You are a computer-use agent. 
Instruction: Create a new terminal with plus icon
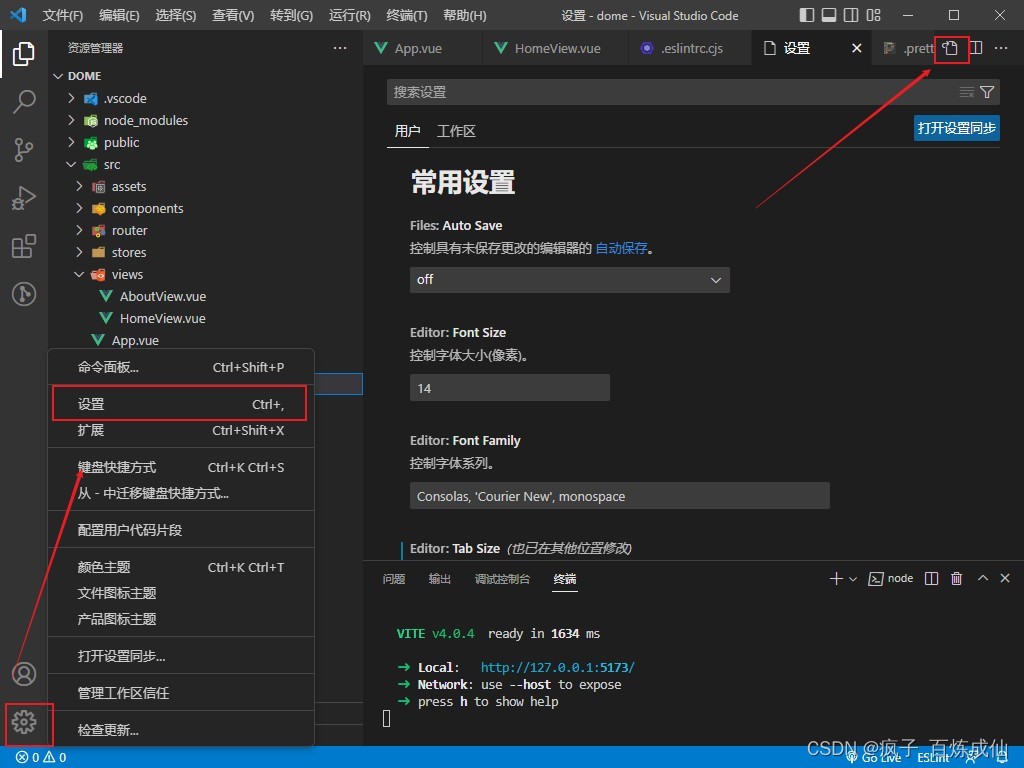835,579
